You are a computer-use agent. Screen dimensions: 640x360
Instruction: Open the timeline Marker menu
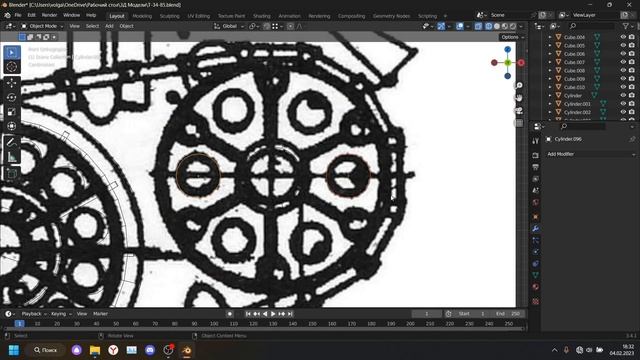pyautogui.click(x=100, y=314)
